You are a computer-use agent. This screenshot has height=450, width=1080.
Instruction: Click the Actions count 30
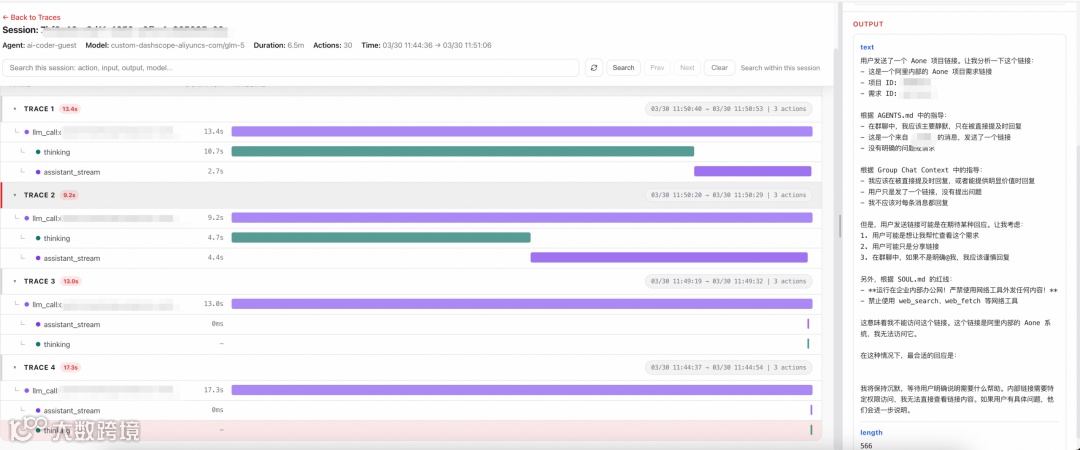click(348, 45)
